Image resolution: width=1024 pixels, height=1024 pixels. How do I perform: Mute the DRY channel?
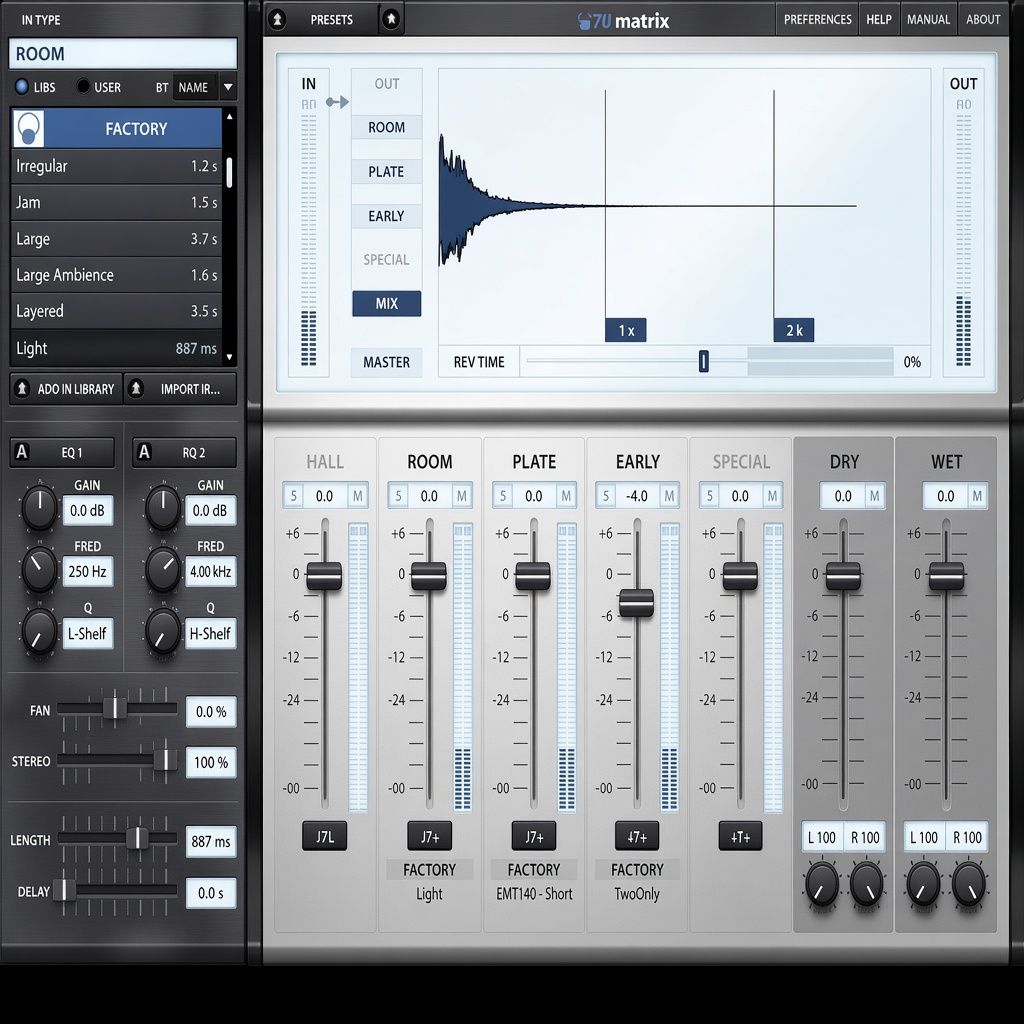point(874,496)
